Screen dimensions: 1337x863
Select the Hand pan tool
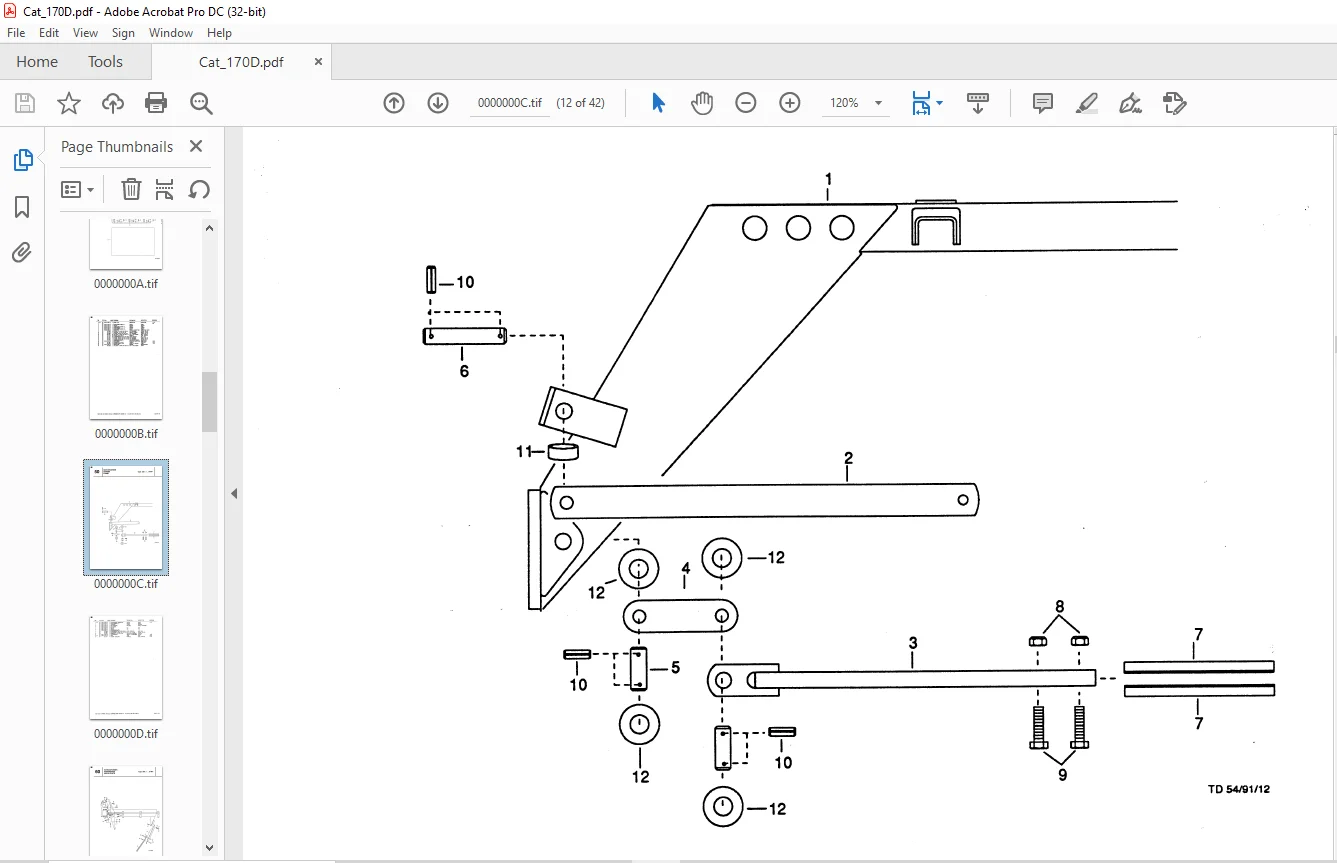702,103
